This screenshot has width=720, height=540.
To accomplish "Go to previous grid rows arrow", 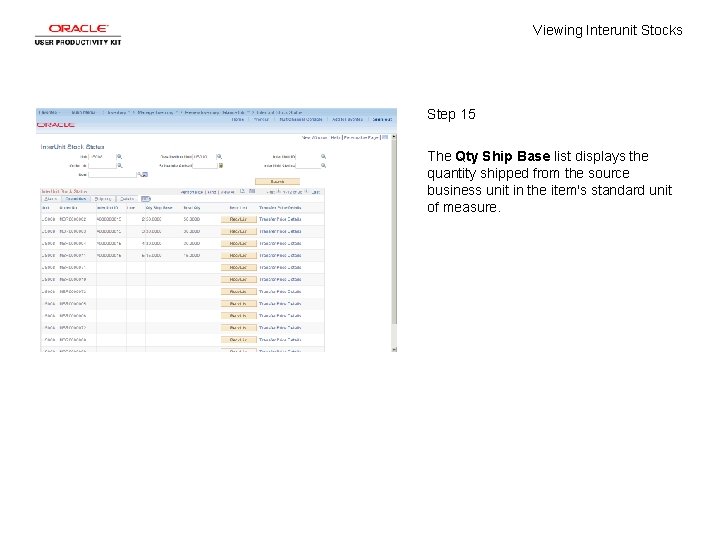I will pyautogui.click(x=278, y=191).
